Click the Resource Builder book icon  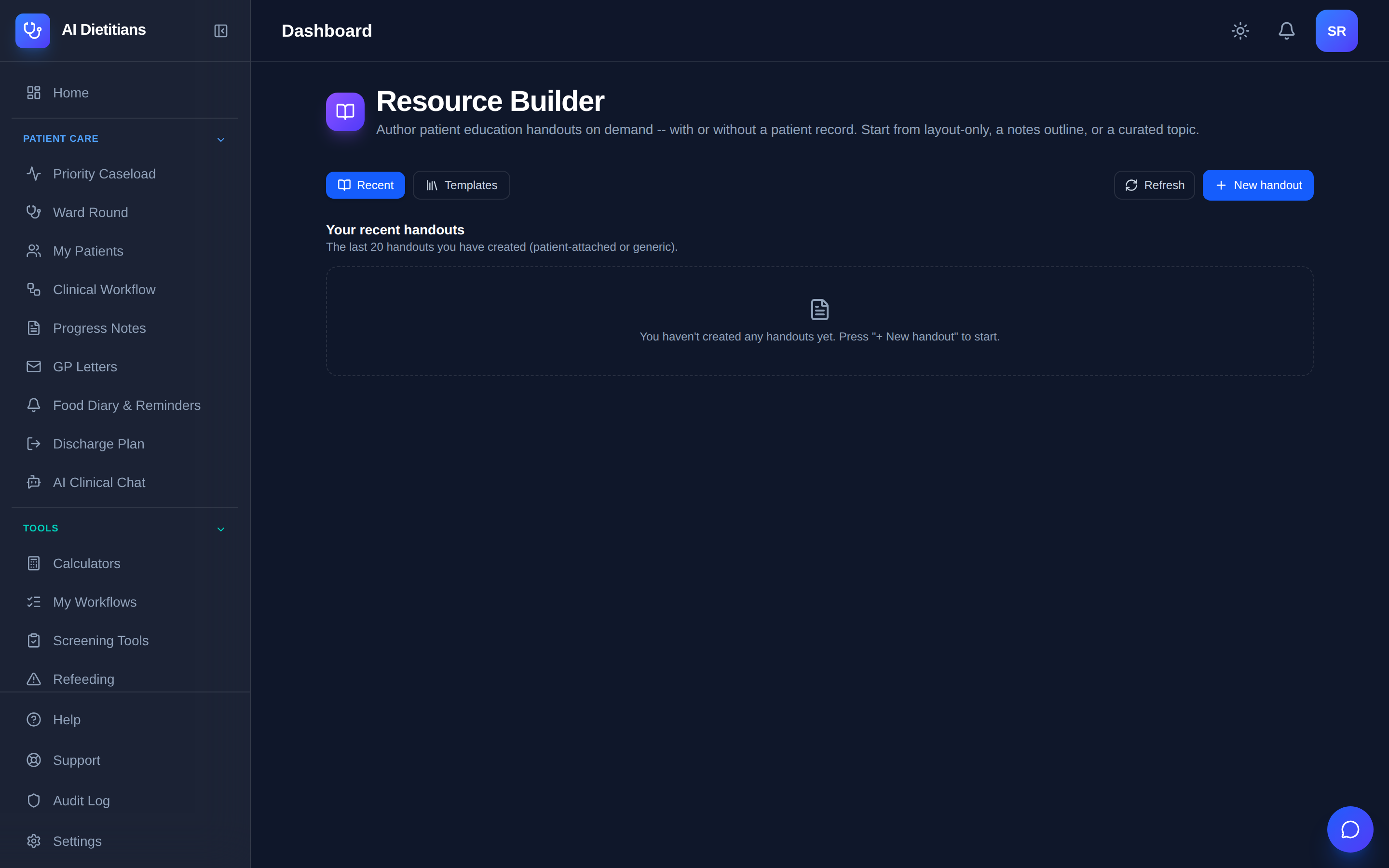[345, 112]
